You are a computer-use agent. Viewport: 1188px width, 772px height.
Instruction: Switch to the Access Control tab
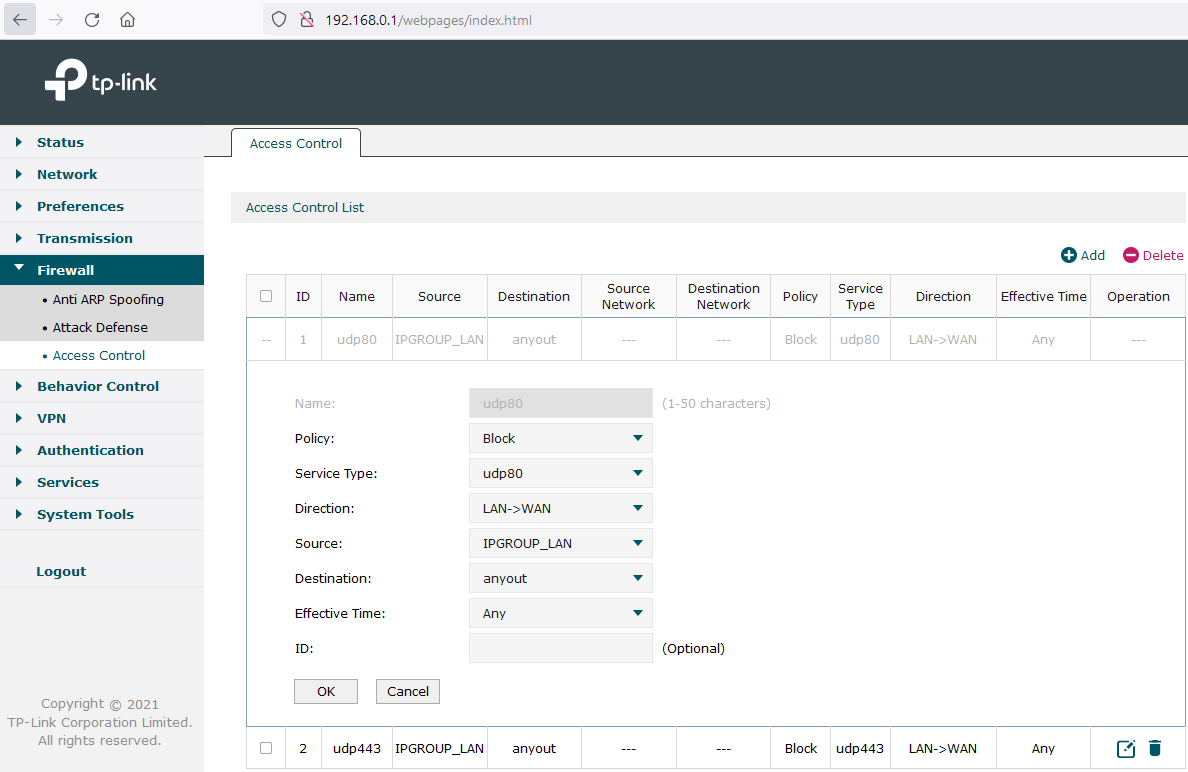coord(295,143)
